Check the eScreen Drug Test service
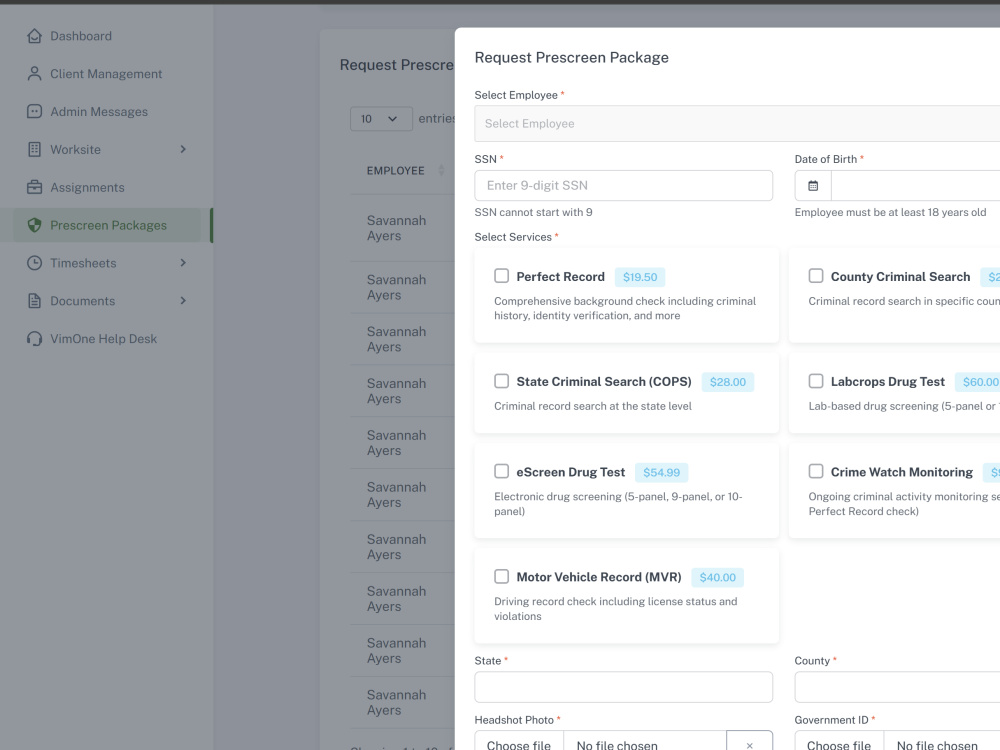This screenshot has height=750, width=1000. 501,471
